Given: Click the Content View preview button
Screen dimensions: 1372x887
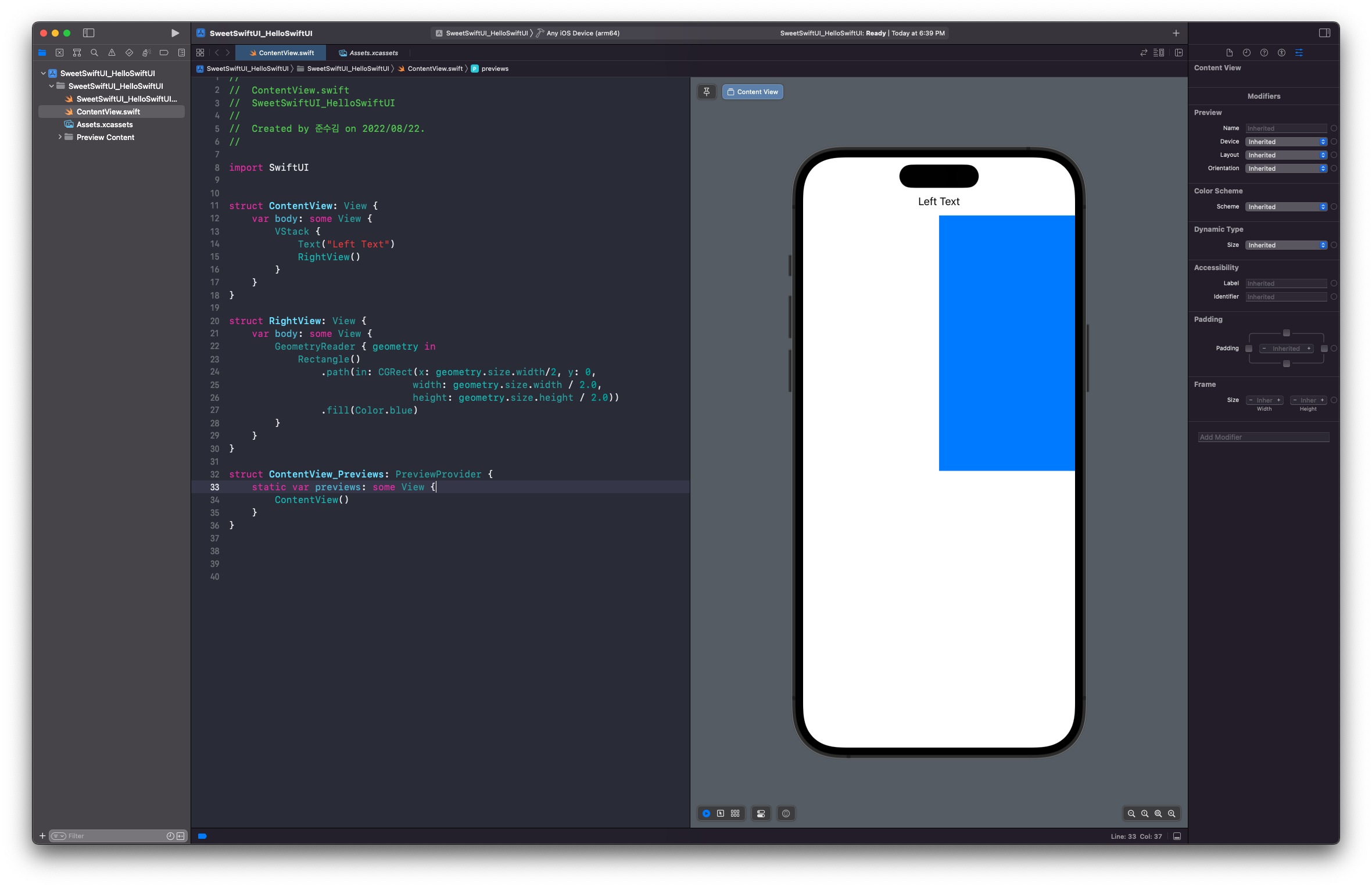Looking at the screenshot, I should pos(753,92).
